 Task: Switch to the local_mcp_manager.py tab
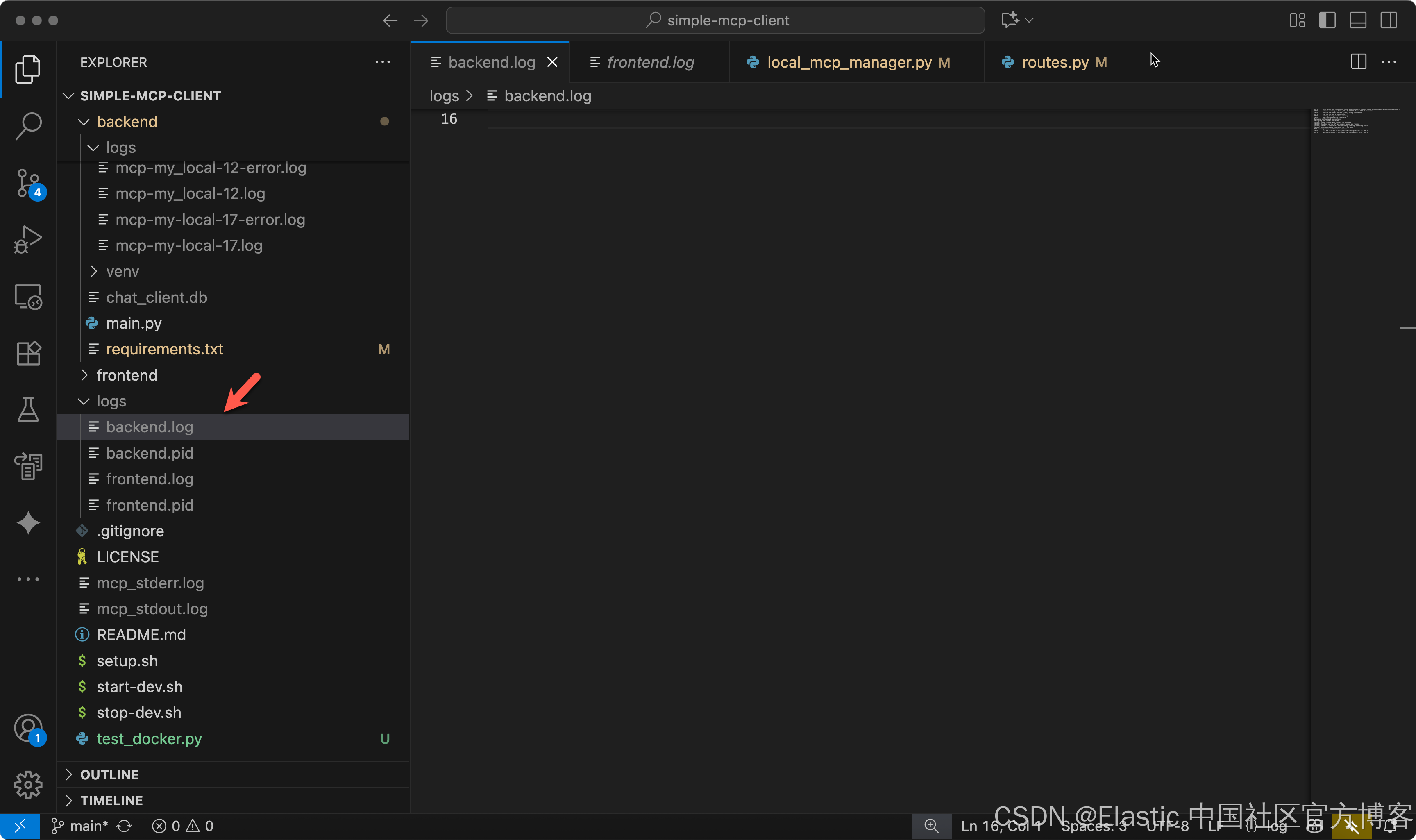tap(849, 62)
